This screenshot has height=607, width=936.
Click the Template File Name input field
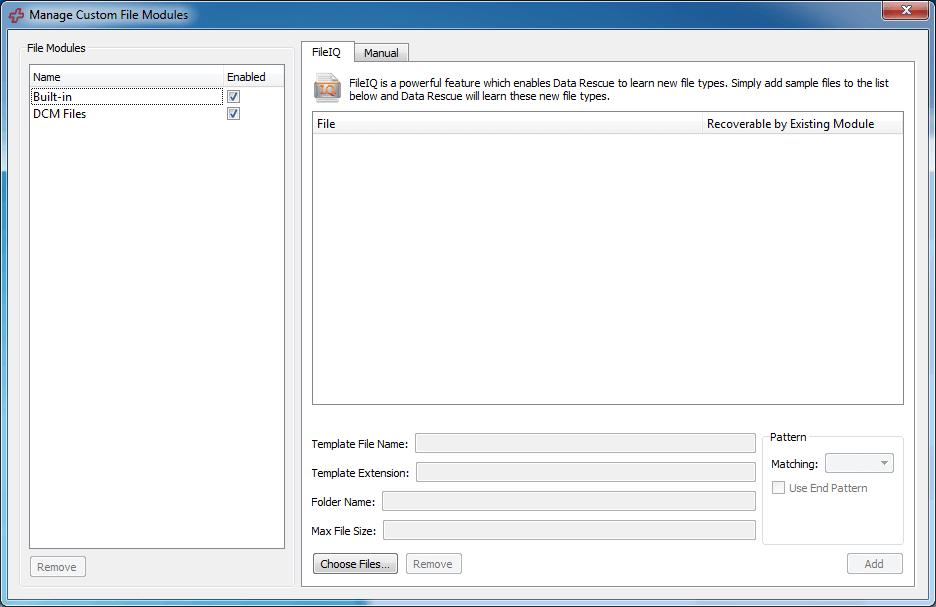click(585, 442)
